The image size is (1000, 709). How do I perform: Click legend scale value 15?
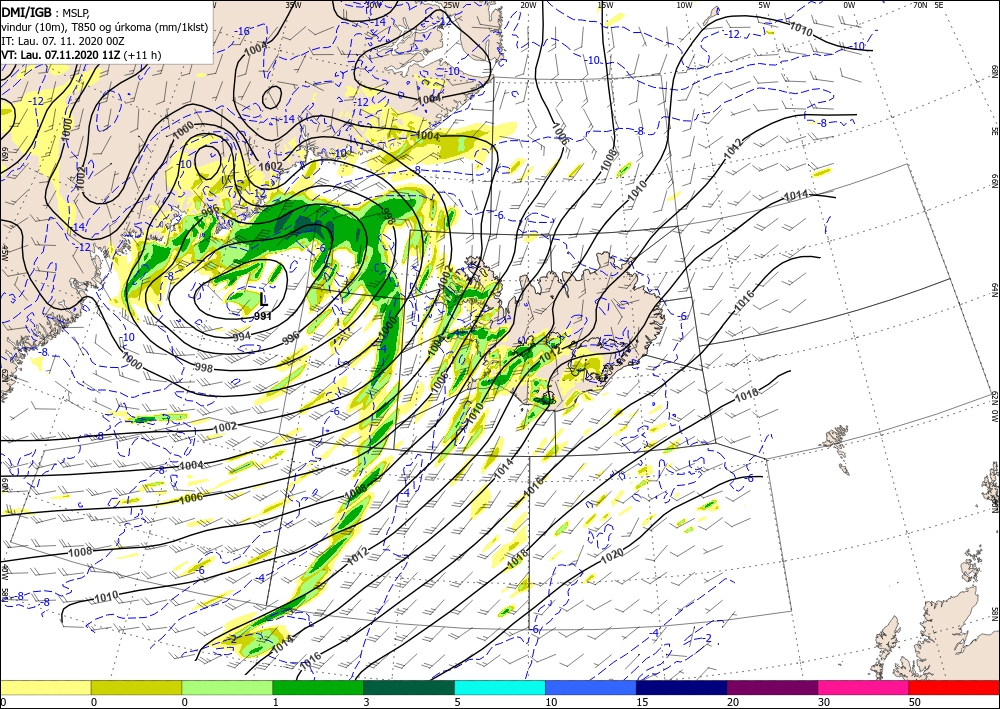[x=642, y=703]
